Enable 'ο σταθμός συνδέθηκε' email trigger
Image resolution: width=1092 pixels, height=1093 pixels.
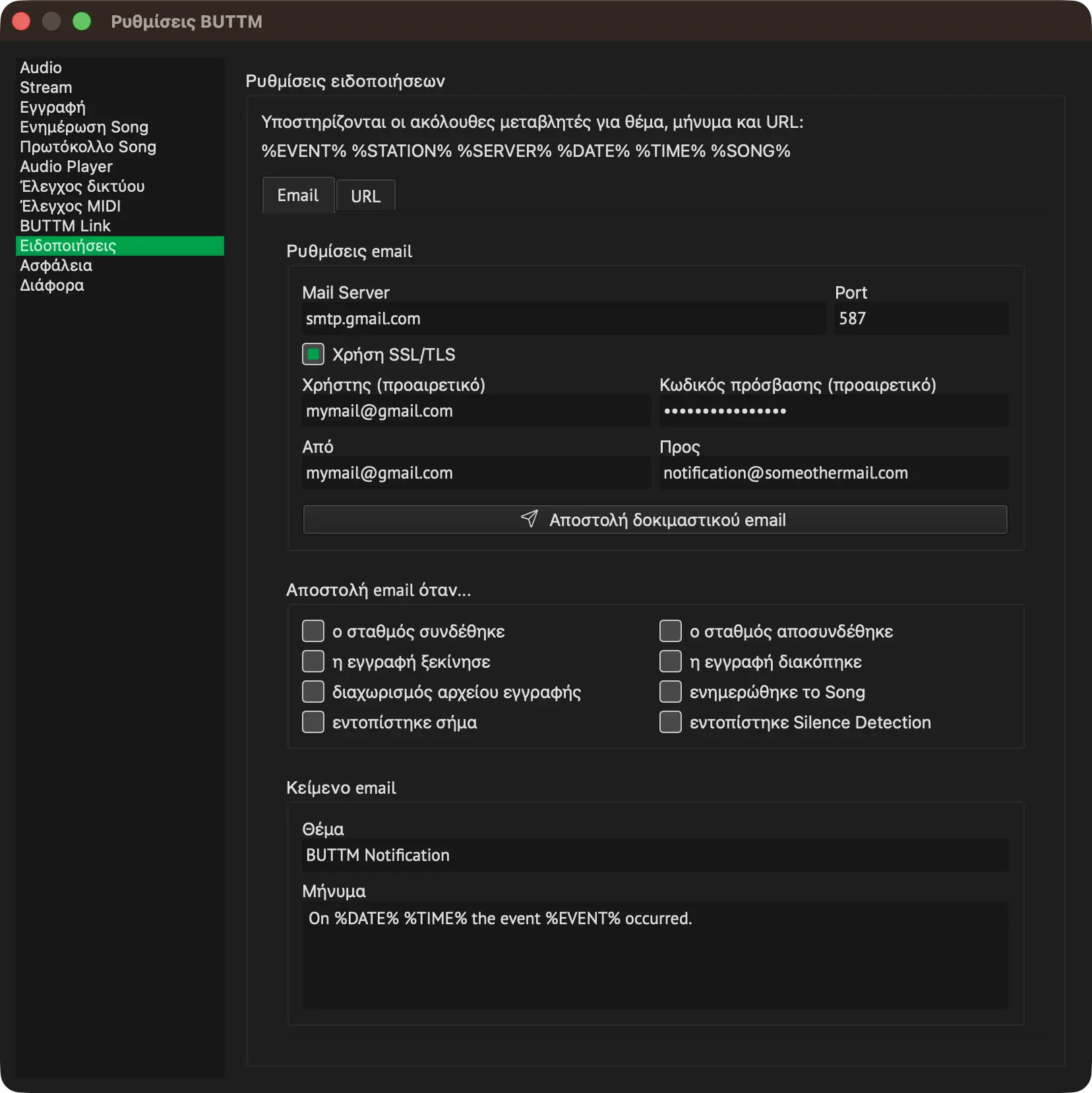coord(313,631)
